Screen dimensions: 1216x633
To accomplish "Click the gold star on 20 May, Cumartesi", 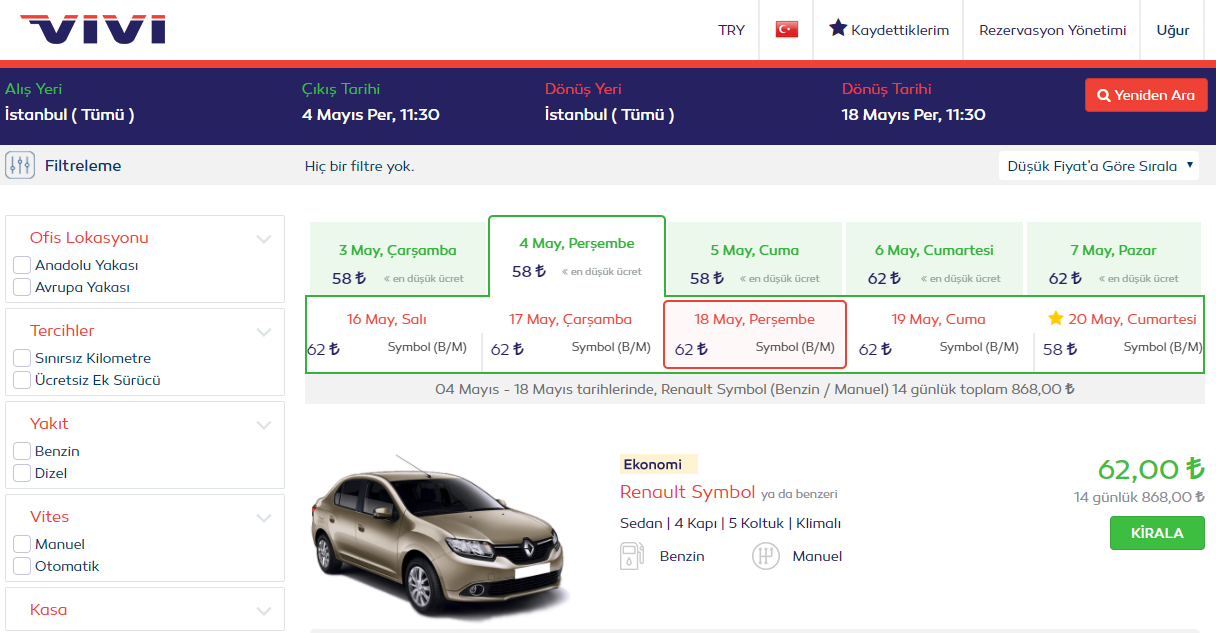I will (1055, 319).
